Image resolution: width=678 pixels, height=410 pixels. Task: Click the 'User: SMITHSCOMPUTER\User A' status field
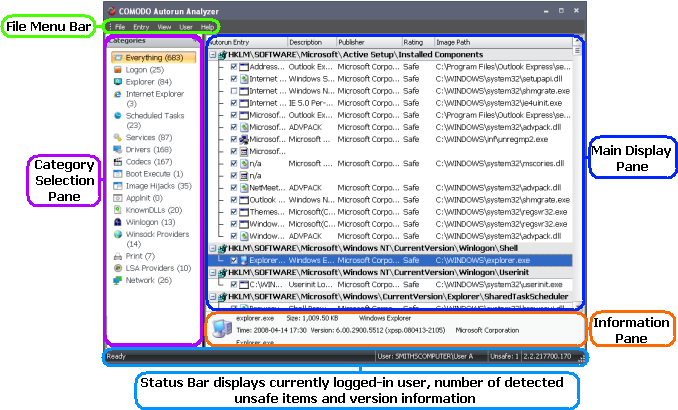pos(431,356)
